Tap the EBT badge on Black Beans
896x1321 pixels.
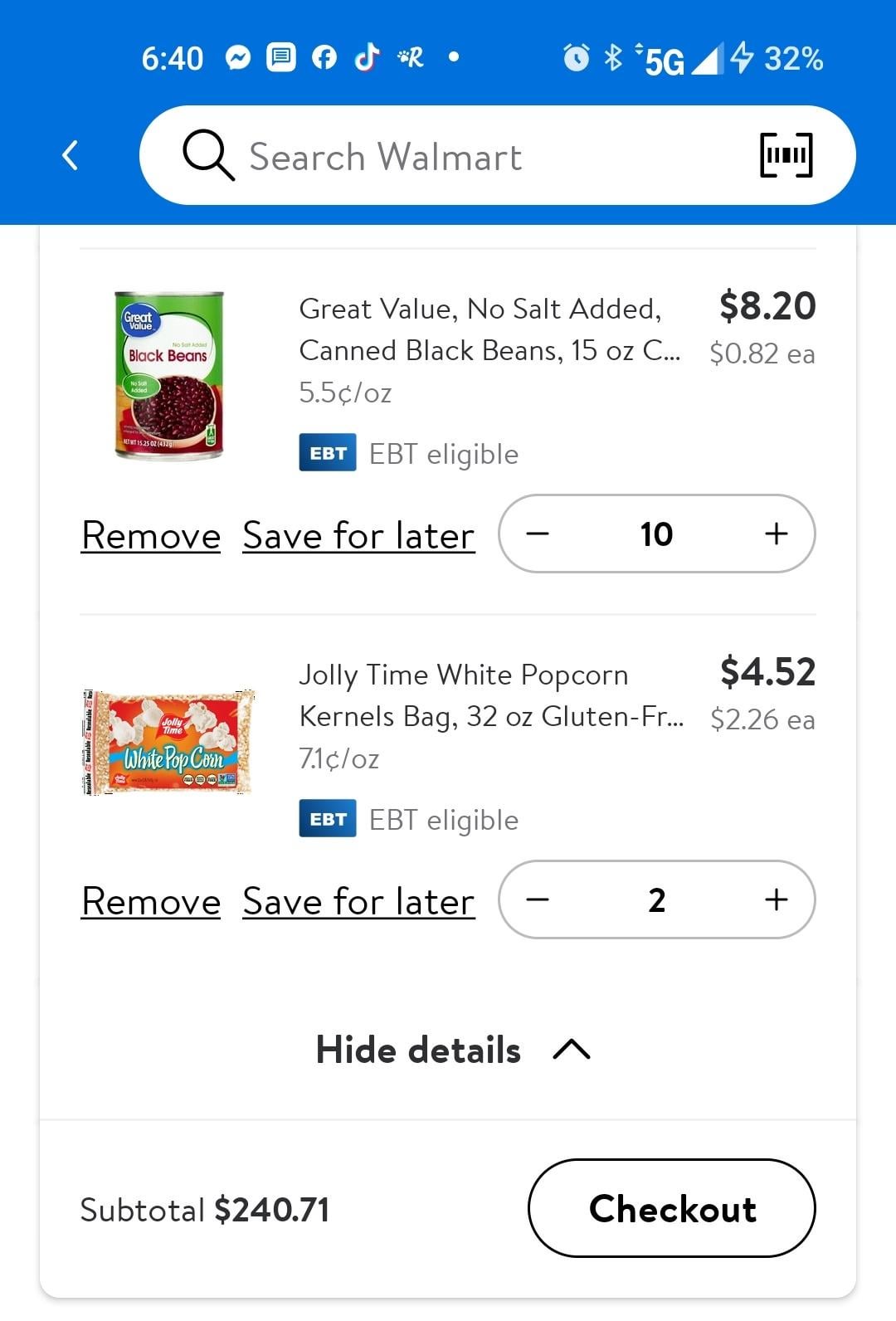(x=328, y=453)
